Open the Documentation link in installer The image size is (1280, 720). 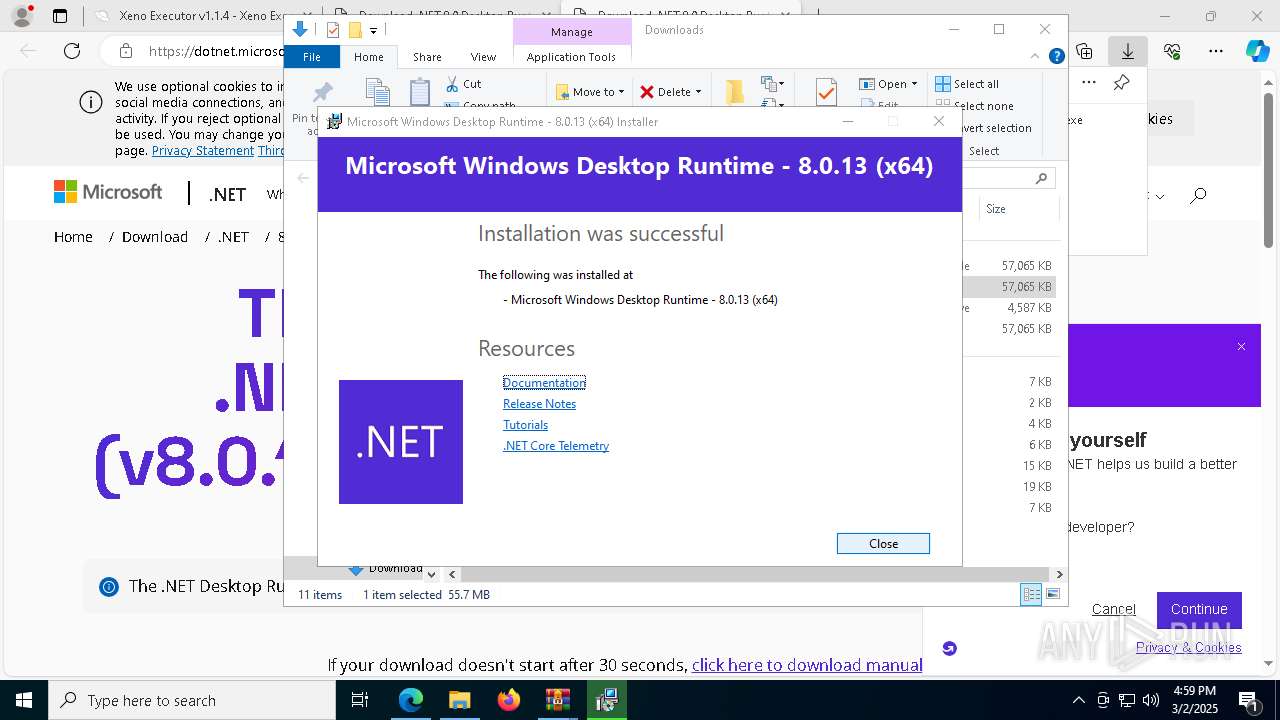pyautogui.click(x=544, y=383)
